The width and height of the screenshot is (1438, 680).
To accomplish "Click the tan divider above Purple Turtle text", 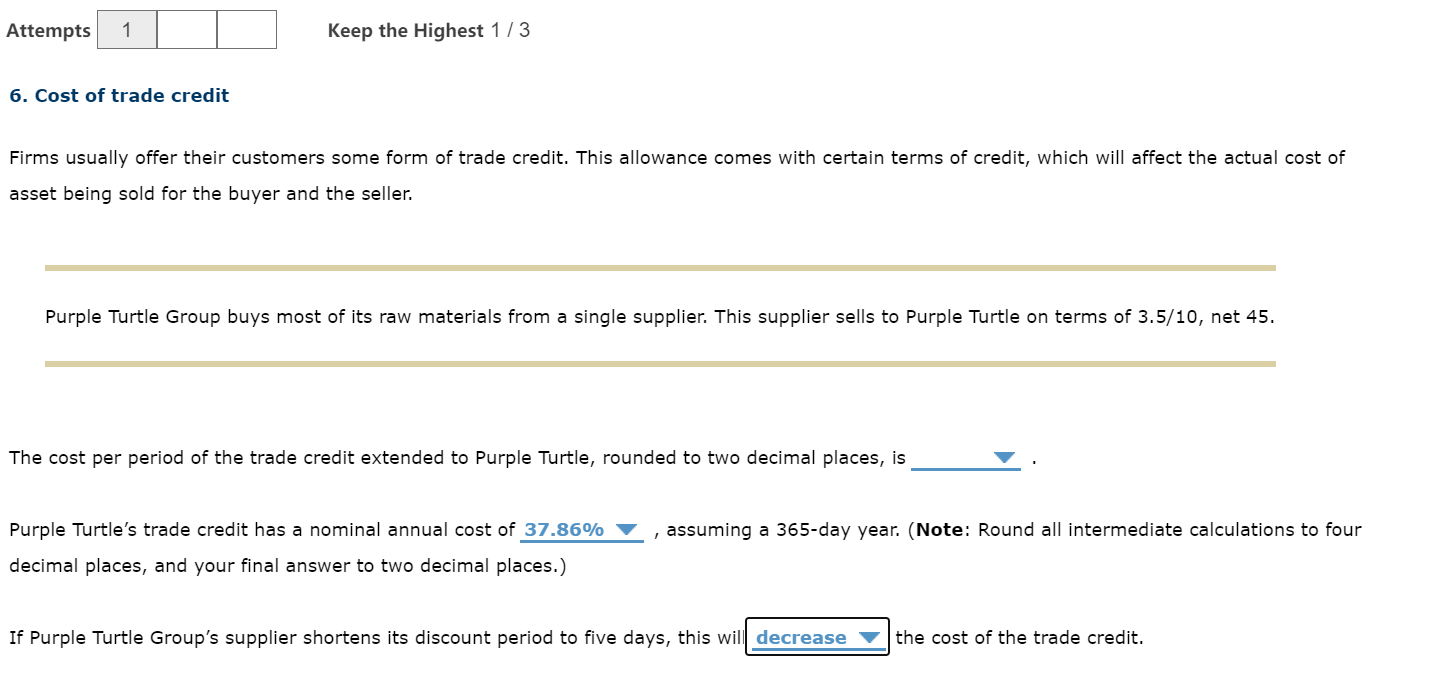I will point(660,266).
